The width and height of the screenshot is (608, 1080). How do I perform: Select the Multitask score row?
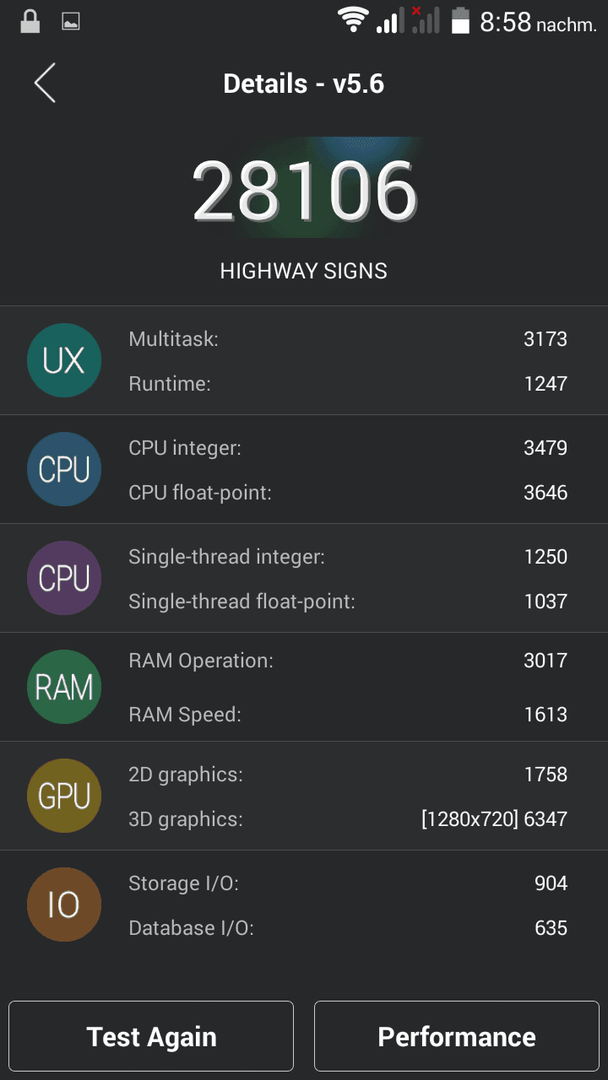(348, 339)
